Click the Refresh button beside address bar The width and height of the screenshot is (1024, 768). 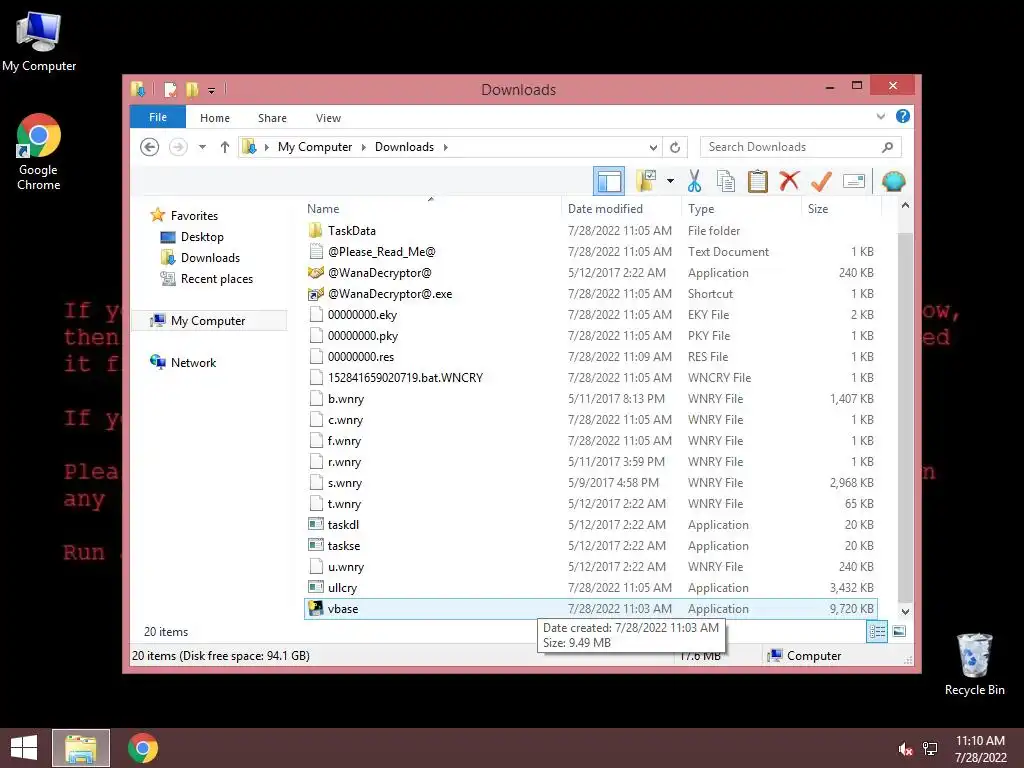click(x=675, y=147)
